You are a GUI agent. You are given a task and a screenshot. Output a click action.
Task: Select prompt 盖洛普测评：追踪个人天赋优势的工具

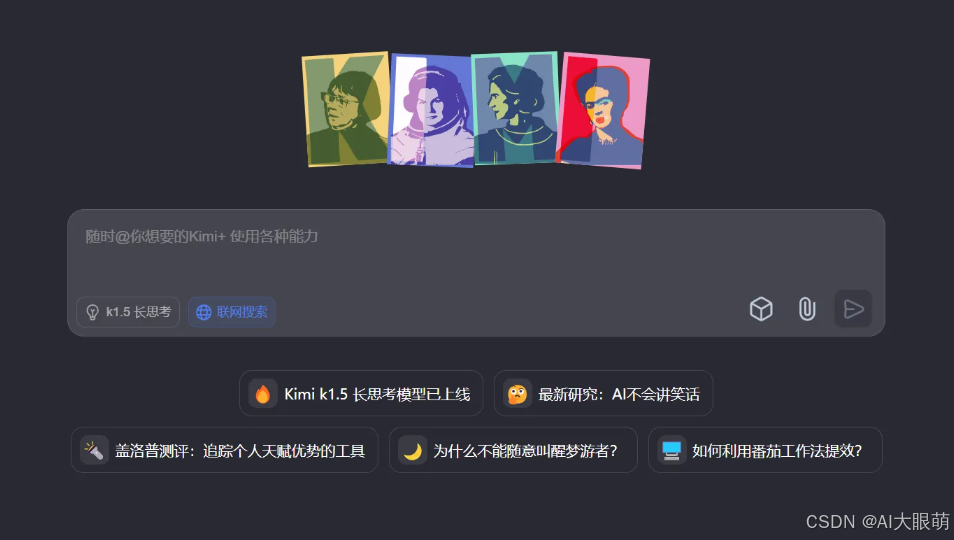tap(225, 450)
